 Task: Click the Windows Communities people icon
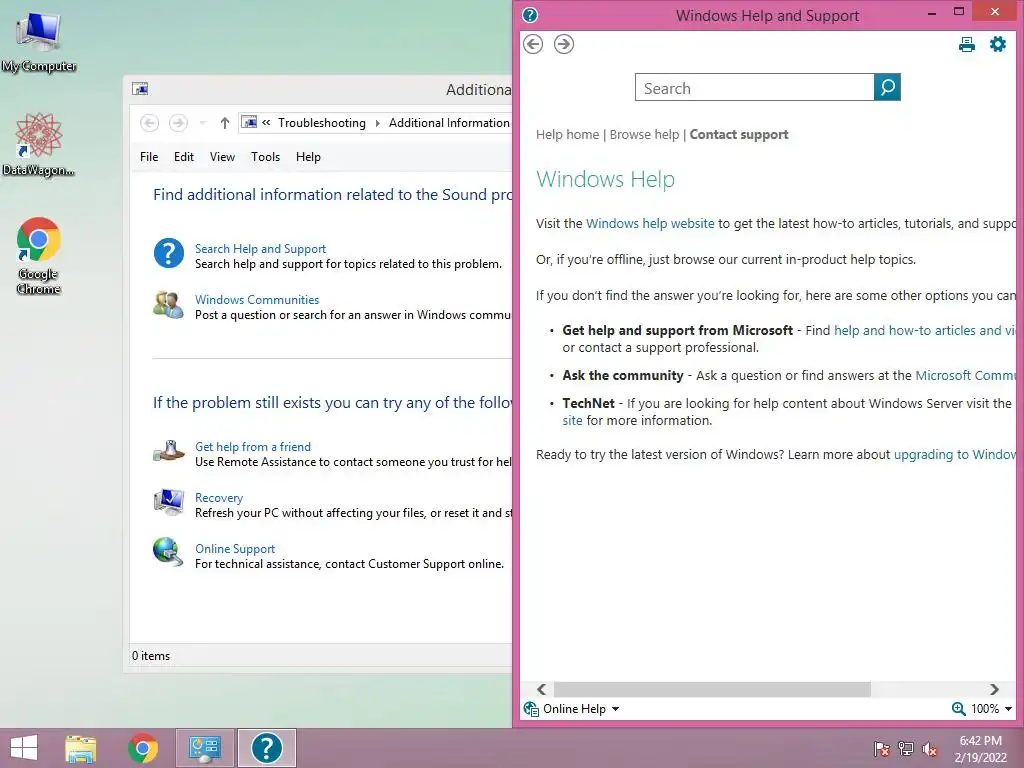coord(168,304)
